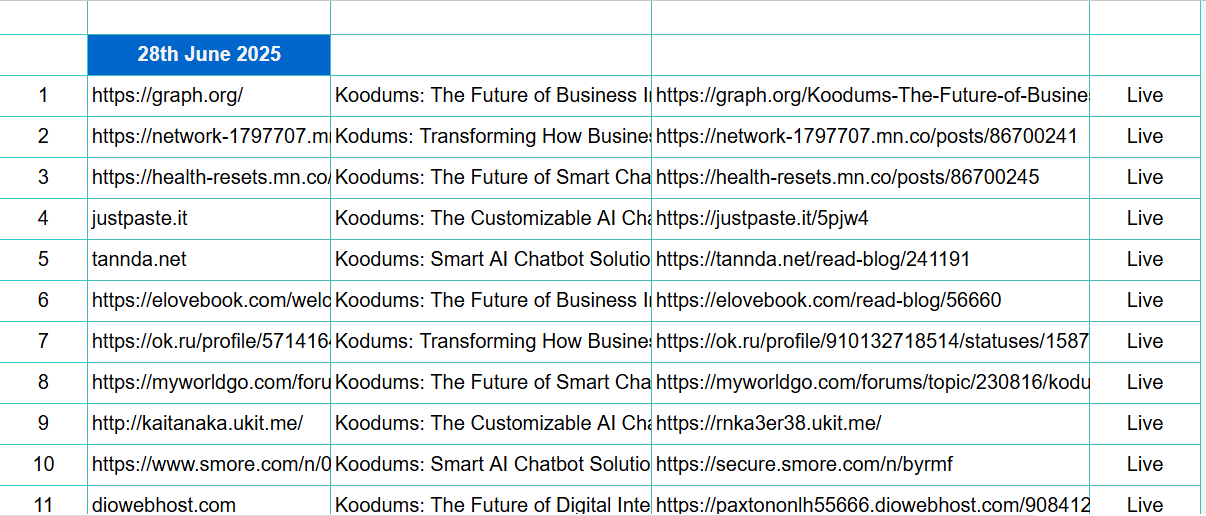Select the Live status cell in row 1
1206x516 pixels.
1145,96
